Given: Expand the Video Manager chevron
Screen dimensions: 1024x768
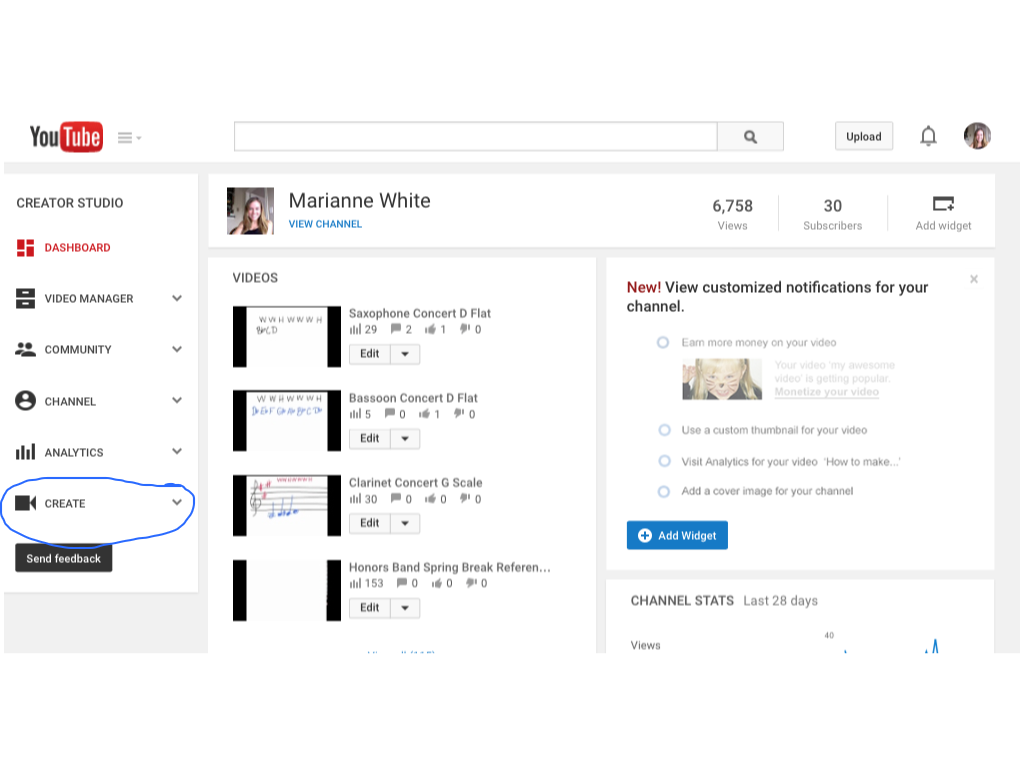Looking at the screenshot, I should coord(177,298).
